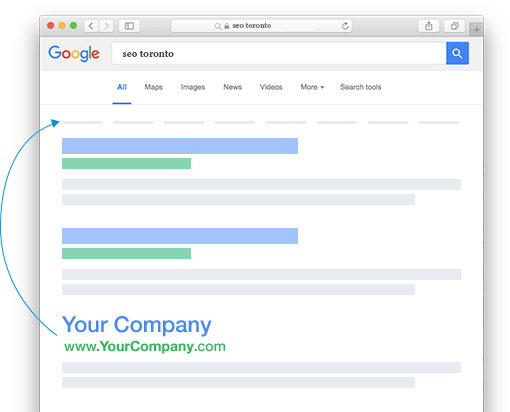Show all tabs overview icon

pyautogui.click(x=454, y=26)
